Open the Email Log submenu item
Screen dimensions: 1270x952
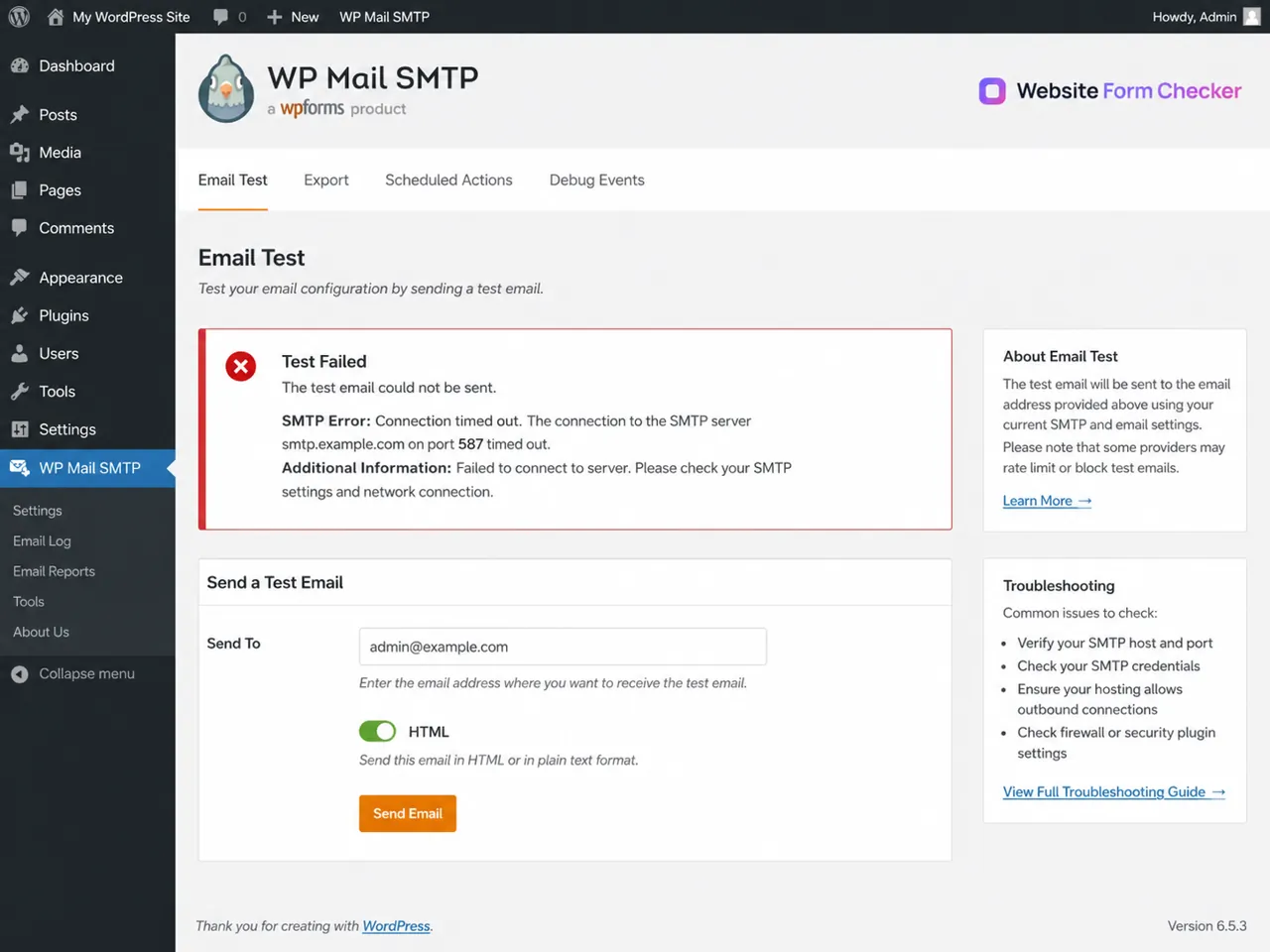(42, 541)
